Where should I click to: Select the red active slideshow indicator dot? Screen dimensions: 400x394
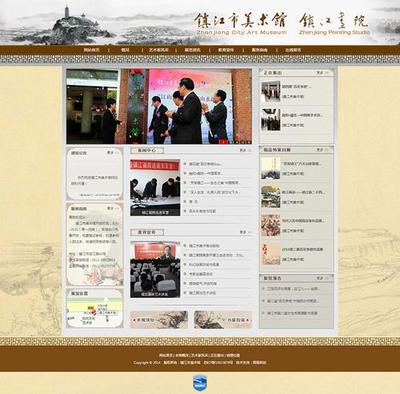(x=223, y=142)
